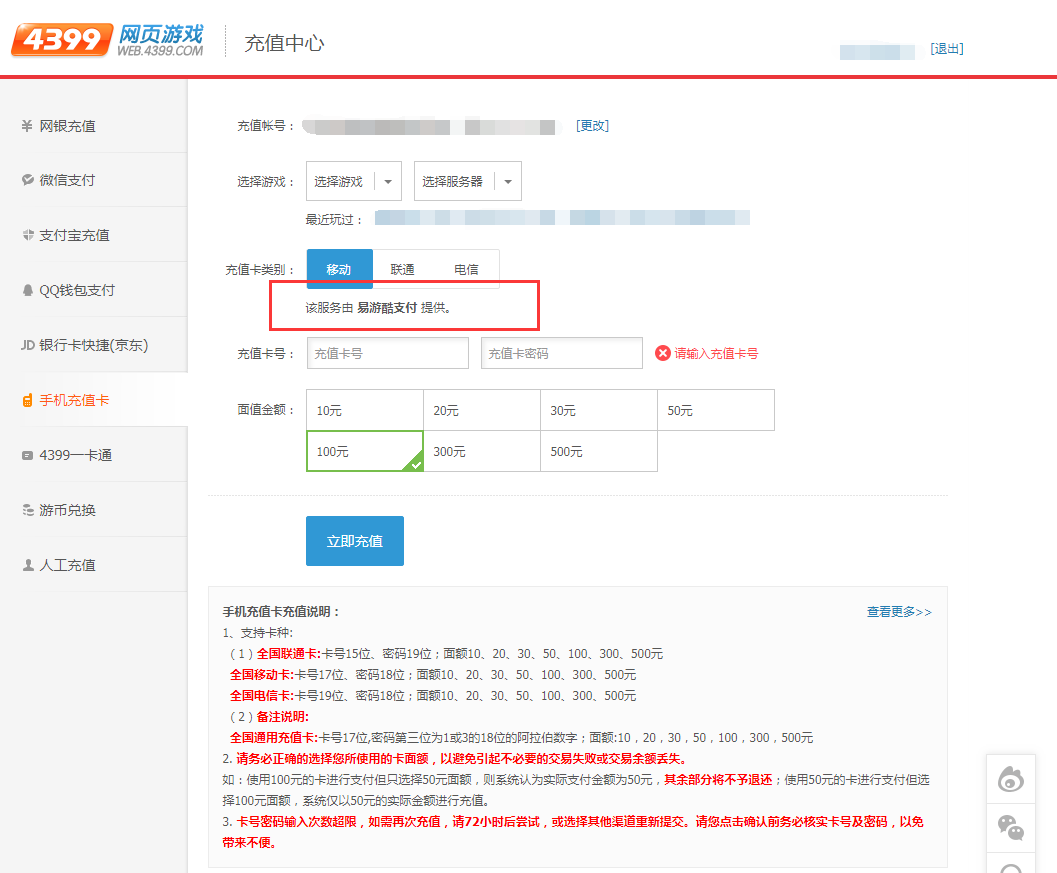Click the QQ钱包支付 bell icon

(x=28, y=290)
